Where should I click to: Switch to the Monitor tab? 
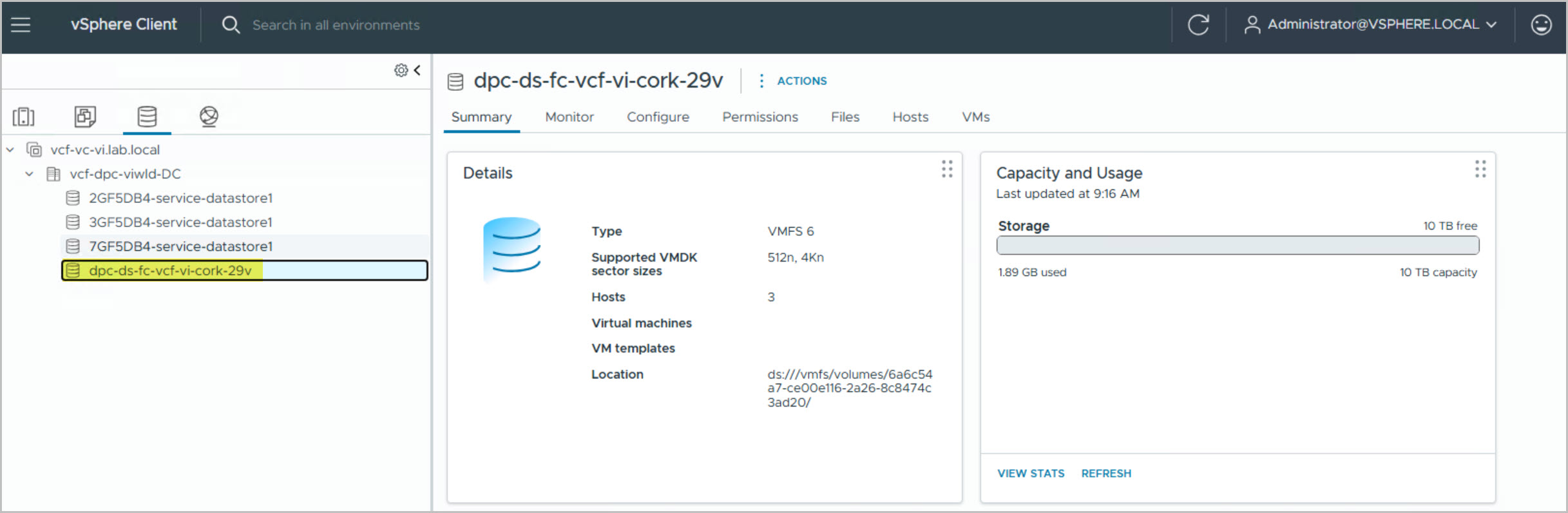point(569,117)
